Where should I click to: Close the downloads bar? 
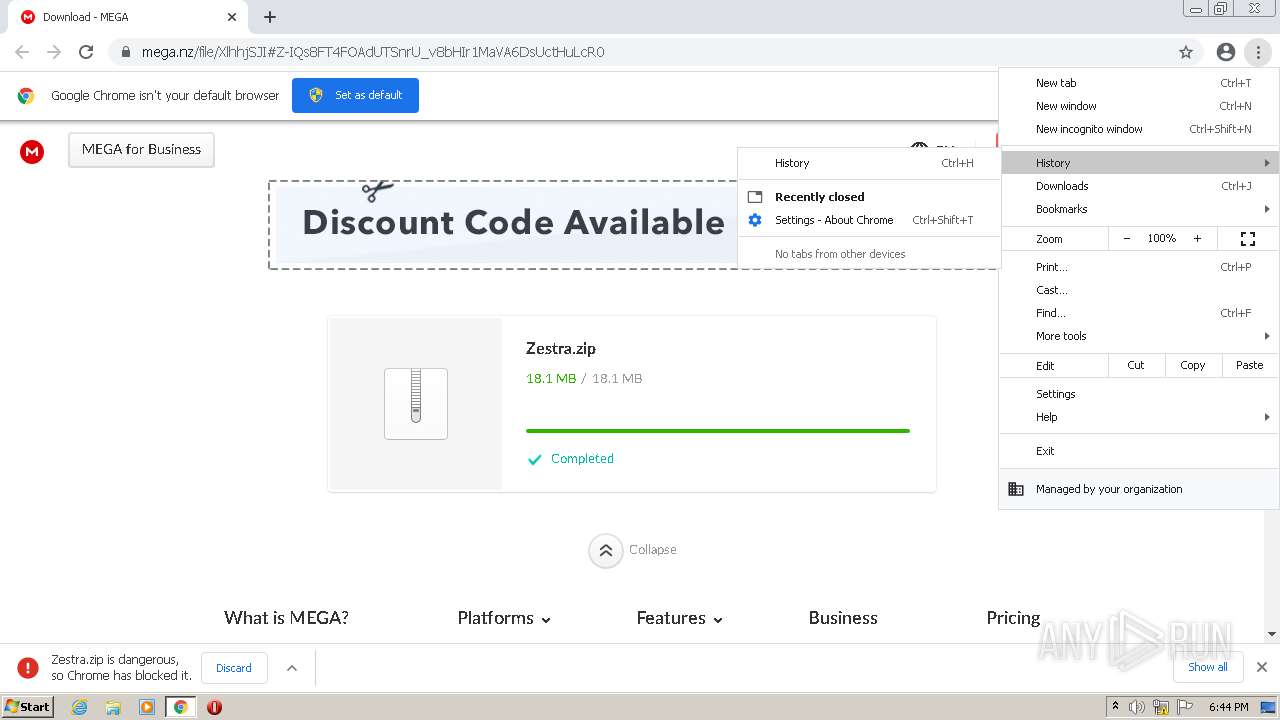click(x=1262, y=667)
